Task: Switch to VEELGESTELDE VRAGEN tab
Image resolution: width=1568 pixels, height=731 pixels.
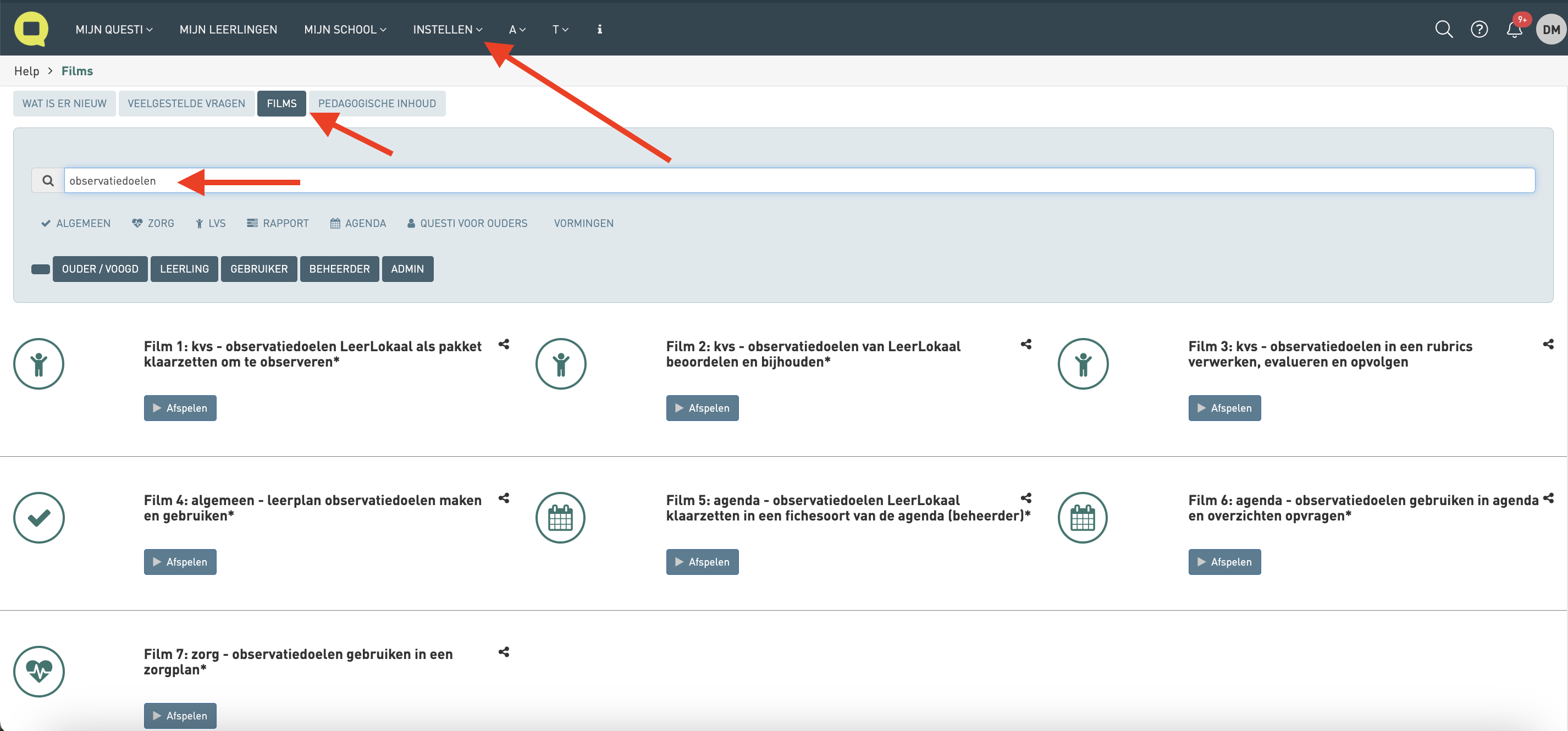Action: (x=186, y=103)
